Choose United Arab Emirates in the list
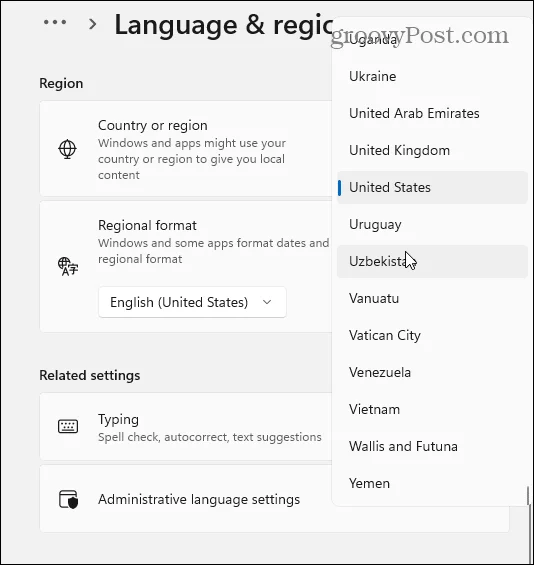Viewport: 534px width, 565px height. click(432, 114)
